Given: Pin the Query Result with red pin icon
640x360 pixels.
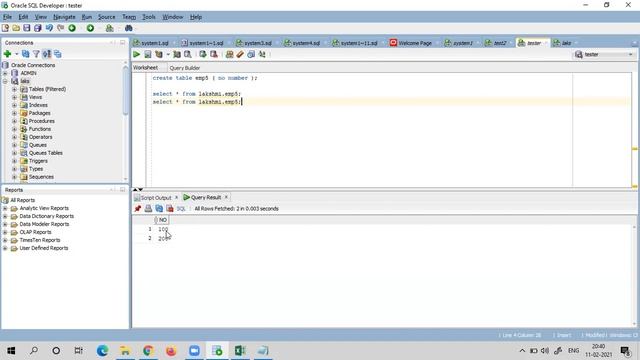Looking at the screenshot, I should coord(138,209).
